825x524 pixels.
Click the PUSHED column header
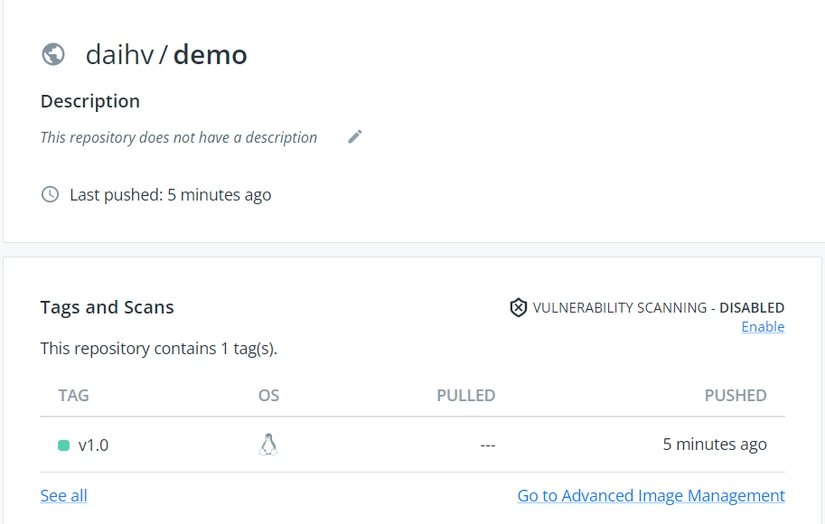(x=735, y=395)
